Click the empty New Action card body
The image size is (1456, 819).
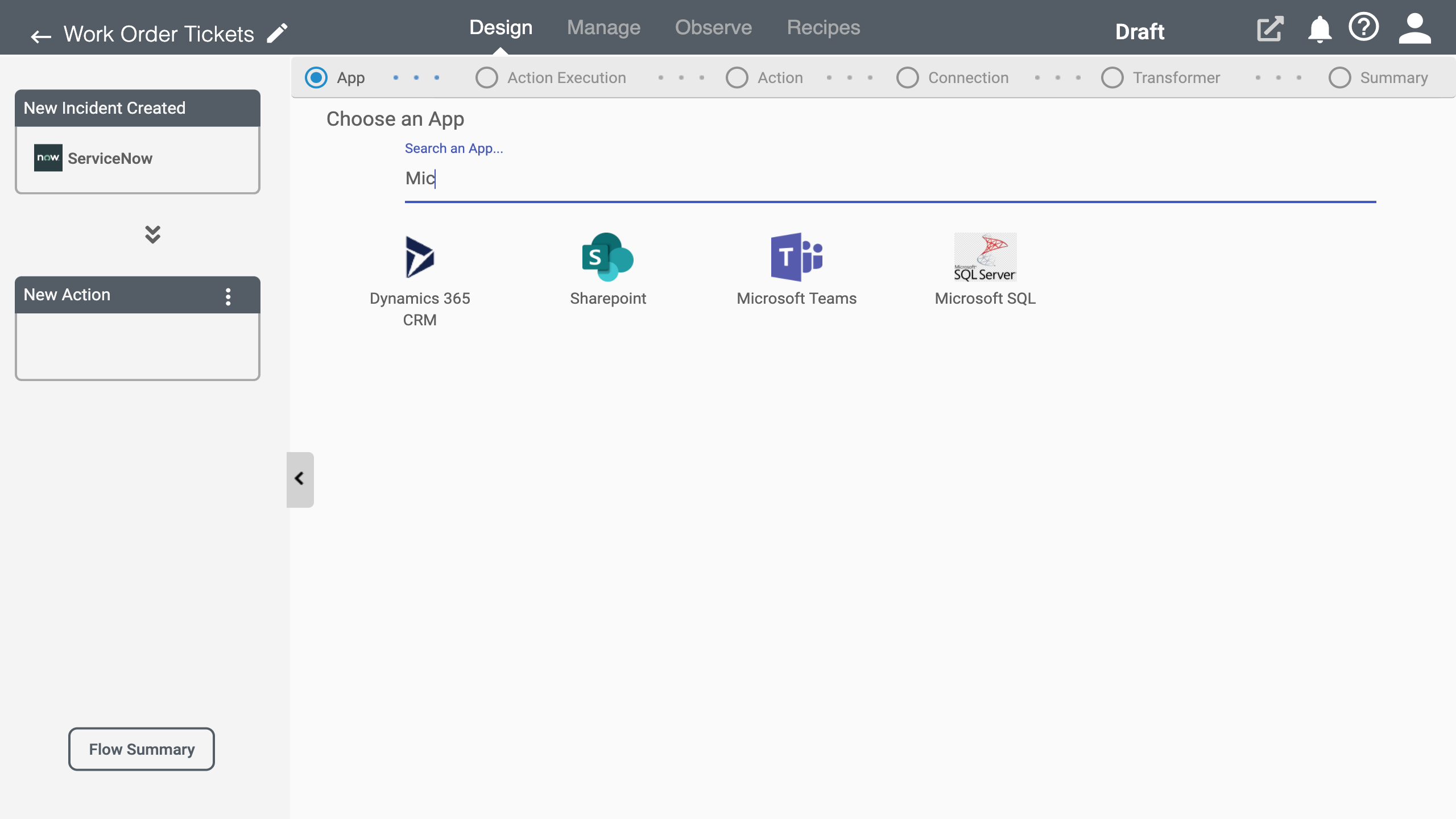coord(138,346)
